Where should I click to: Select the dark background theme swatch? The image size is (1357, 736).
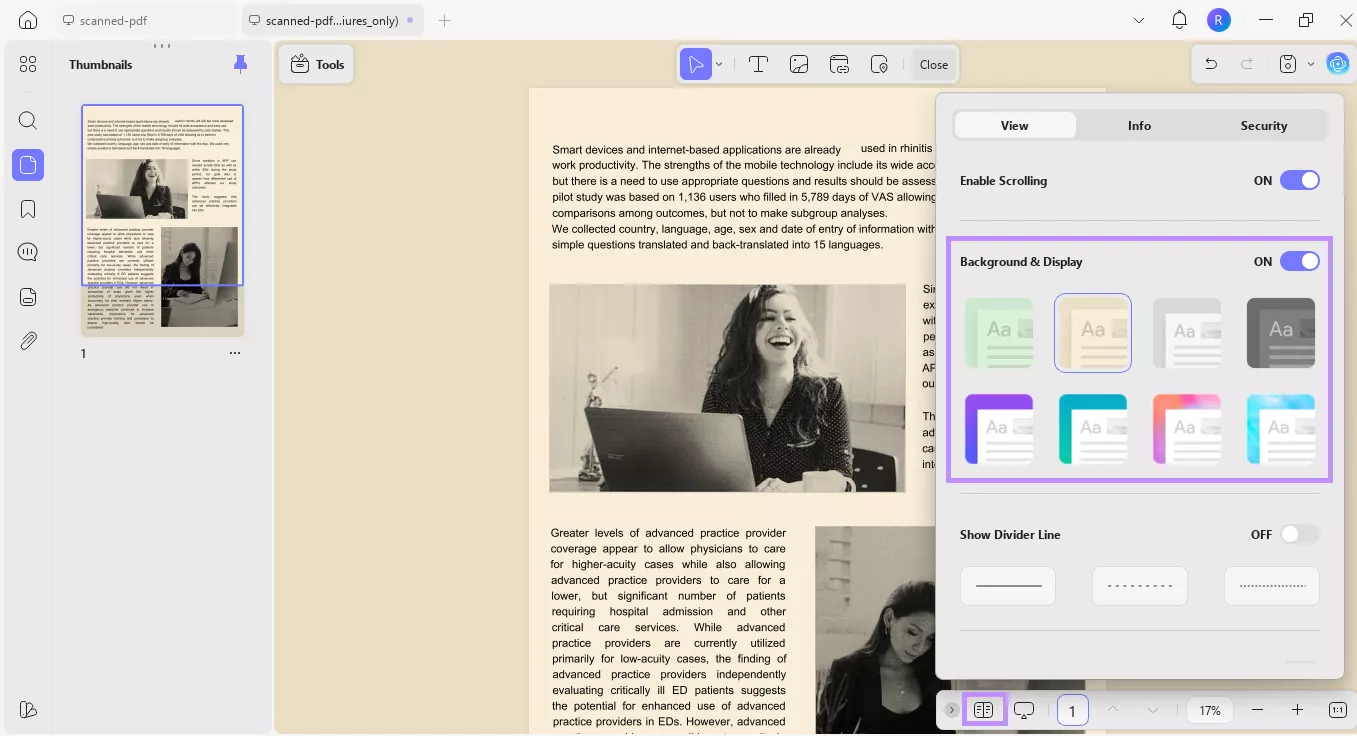pos(1281,333)
